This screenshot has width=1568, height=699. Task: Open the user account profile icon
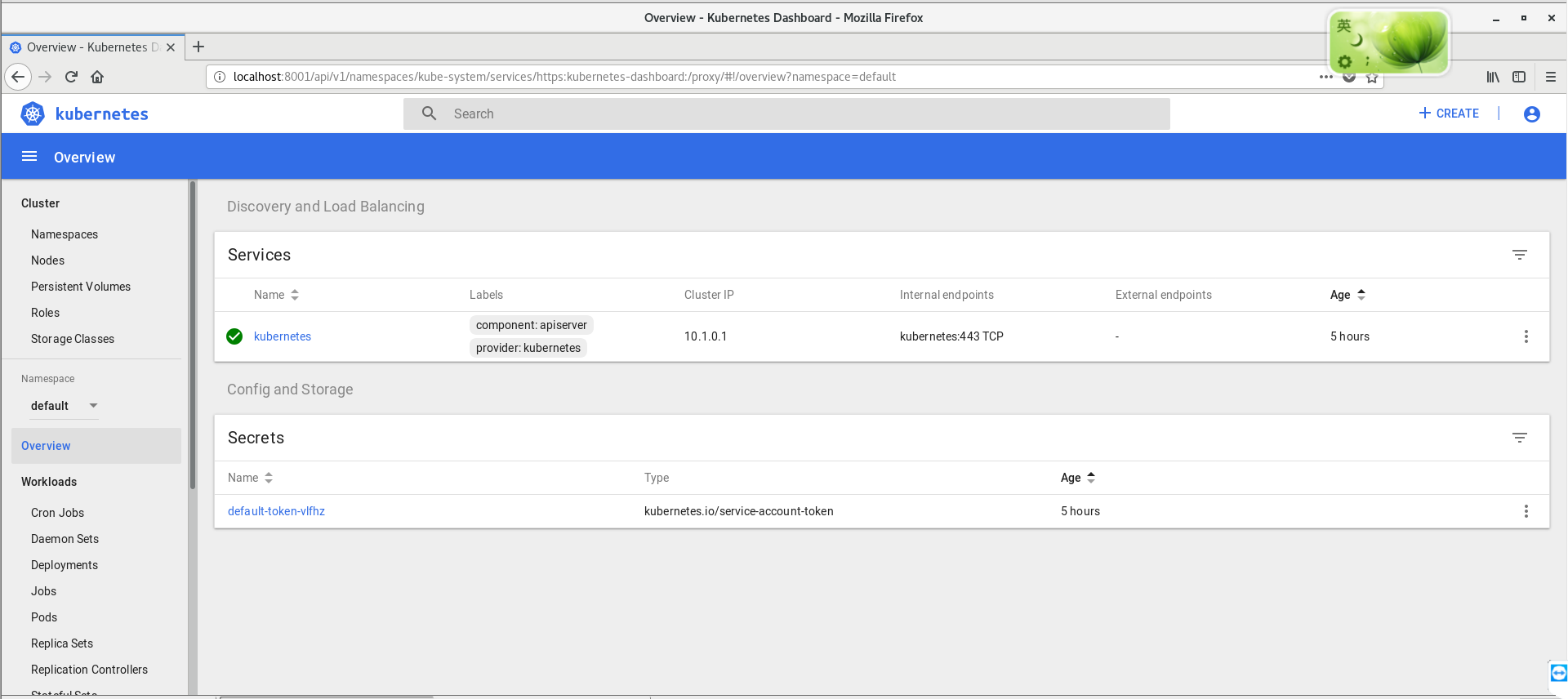pyautogui.click(x=1532, y=114)
